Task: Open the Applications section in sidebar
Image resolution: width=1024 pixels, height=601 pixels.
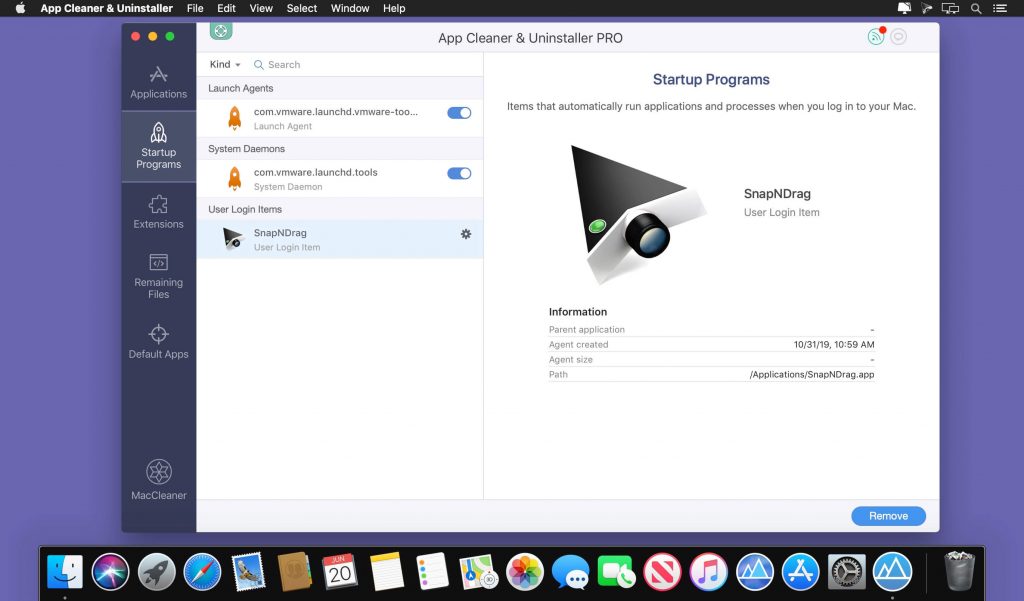Action: 158,80
